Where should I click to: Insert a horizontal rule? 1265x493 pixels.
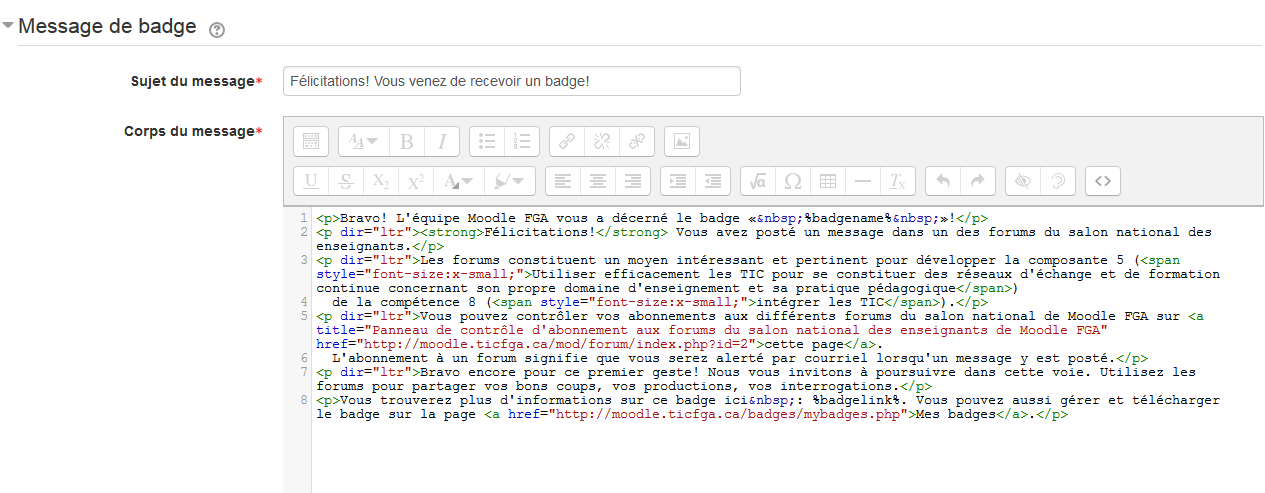click(x=863, y=181)
